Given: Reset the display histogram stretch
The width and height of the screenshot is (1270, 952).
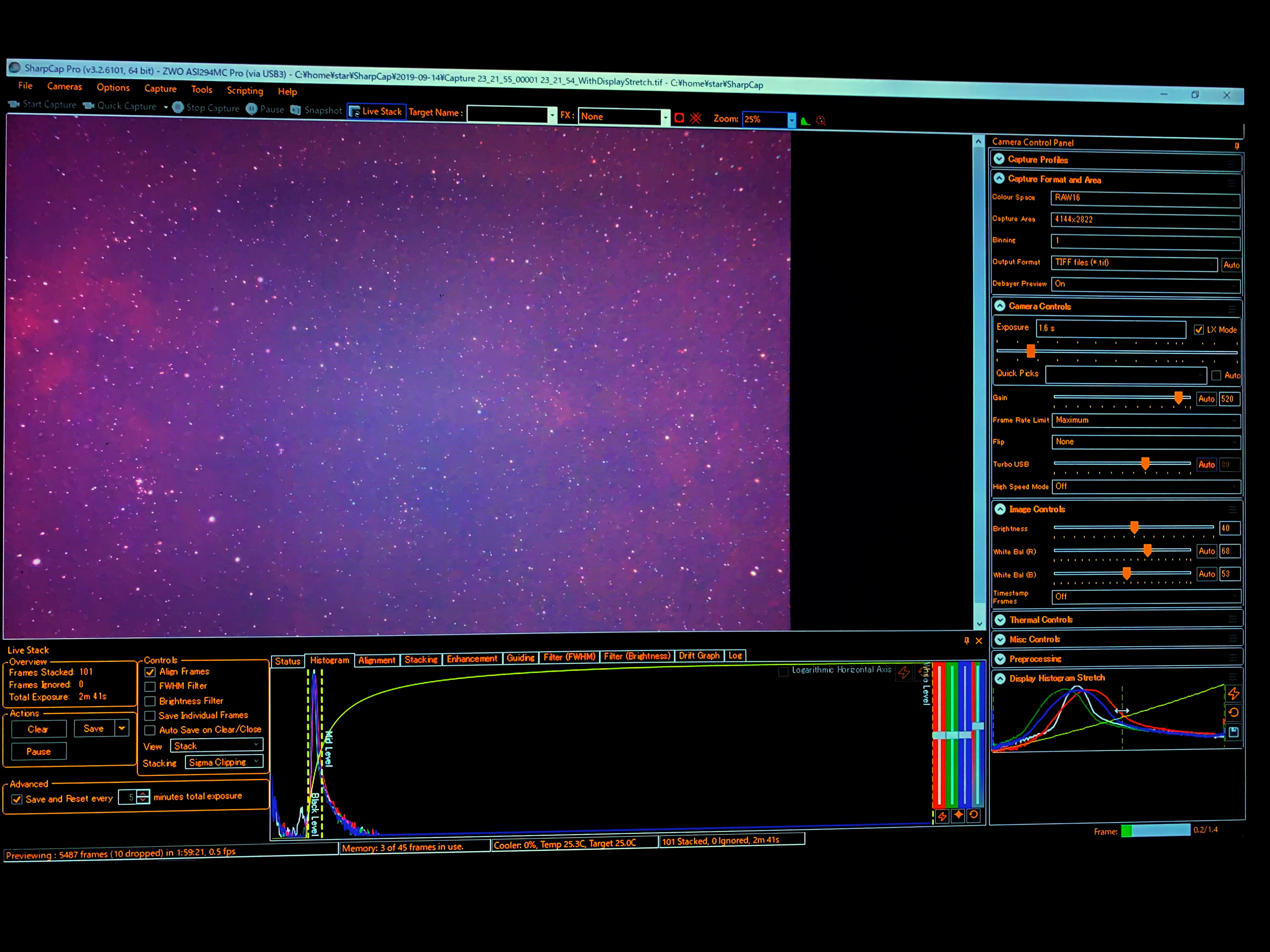Looking at the screenshot, I should 1233,713.
